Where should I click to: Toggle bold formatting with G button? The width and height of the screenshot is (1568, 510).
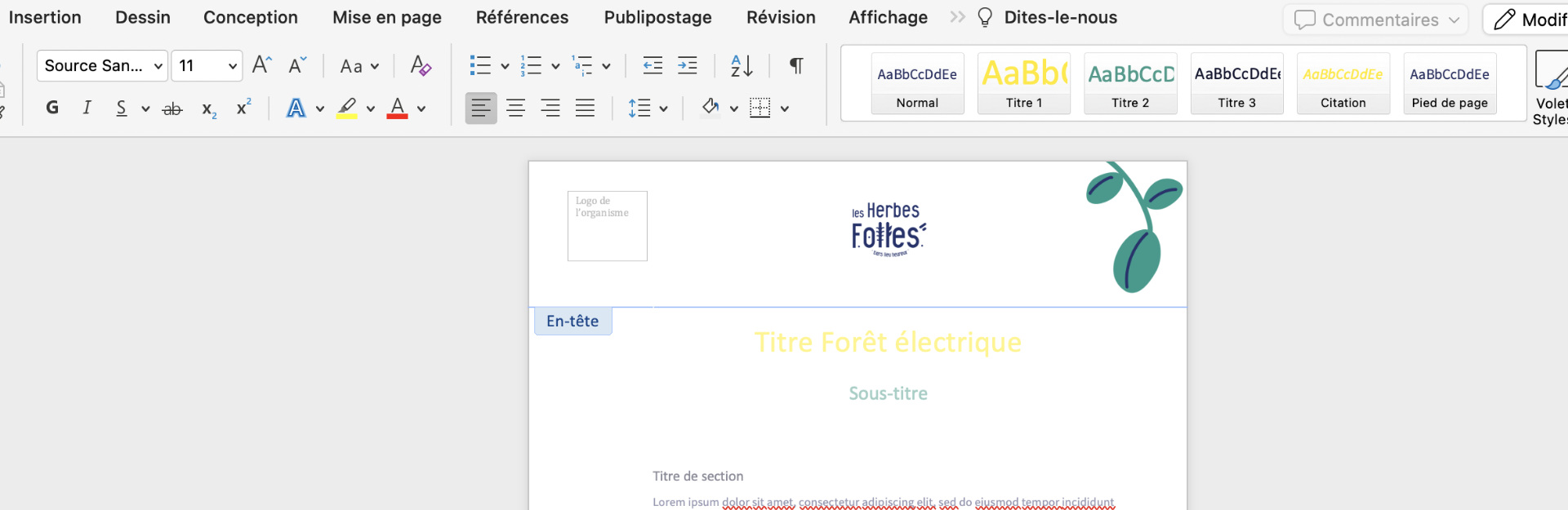(52, 108)
